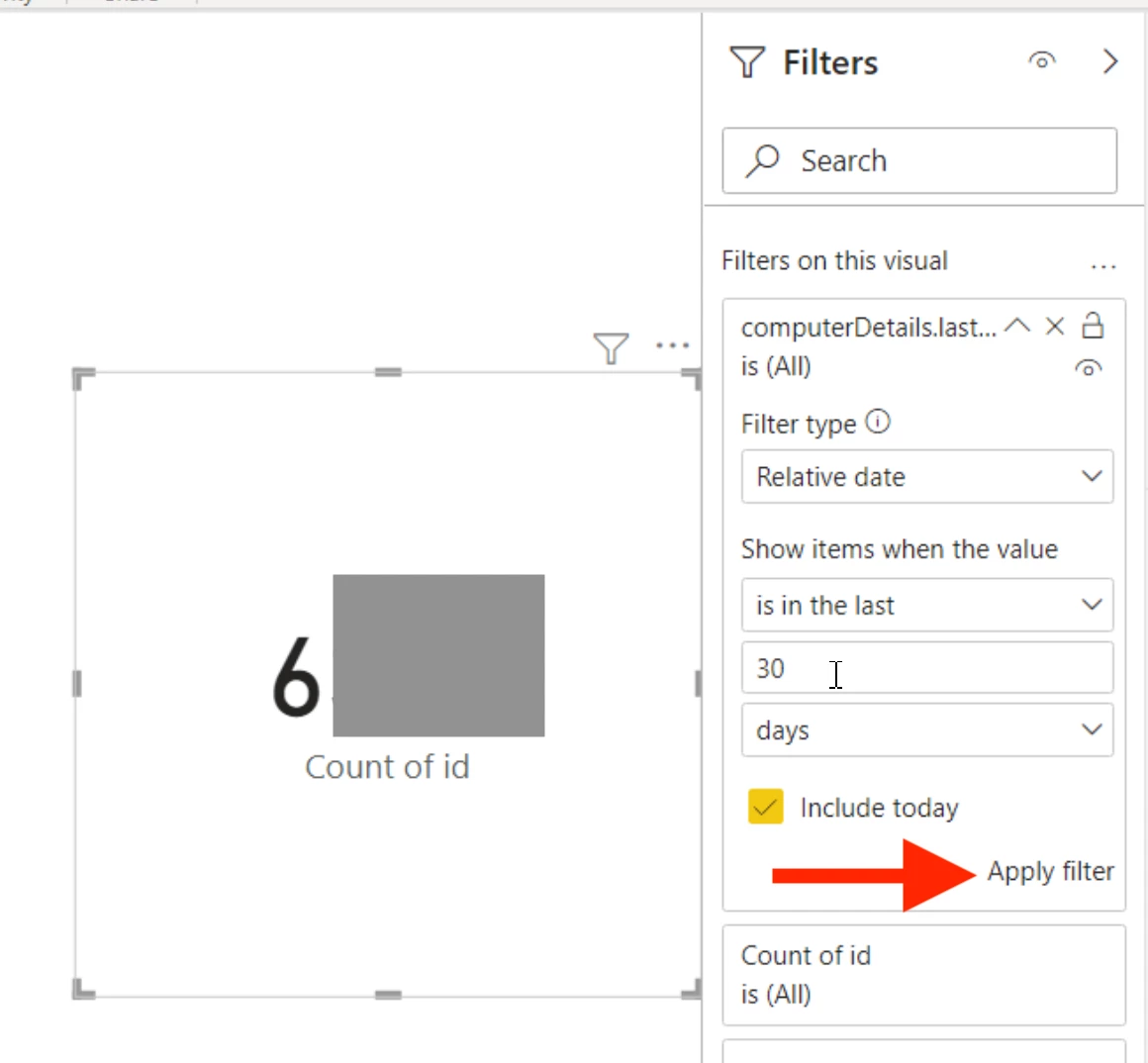This screenshot has height=1063, width=1148.
Task: Open the days time unit dropdown
Action: pyautogui.click(x=927, y=729)
